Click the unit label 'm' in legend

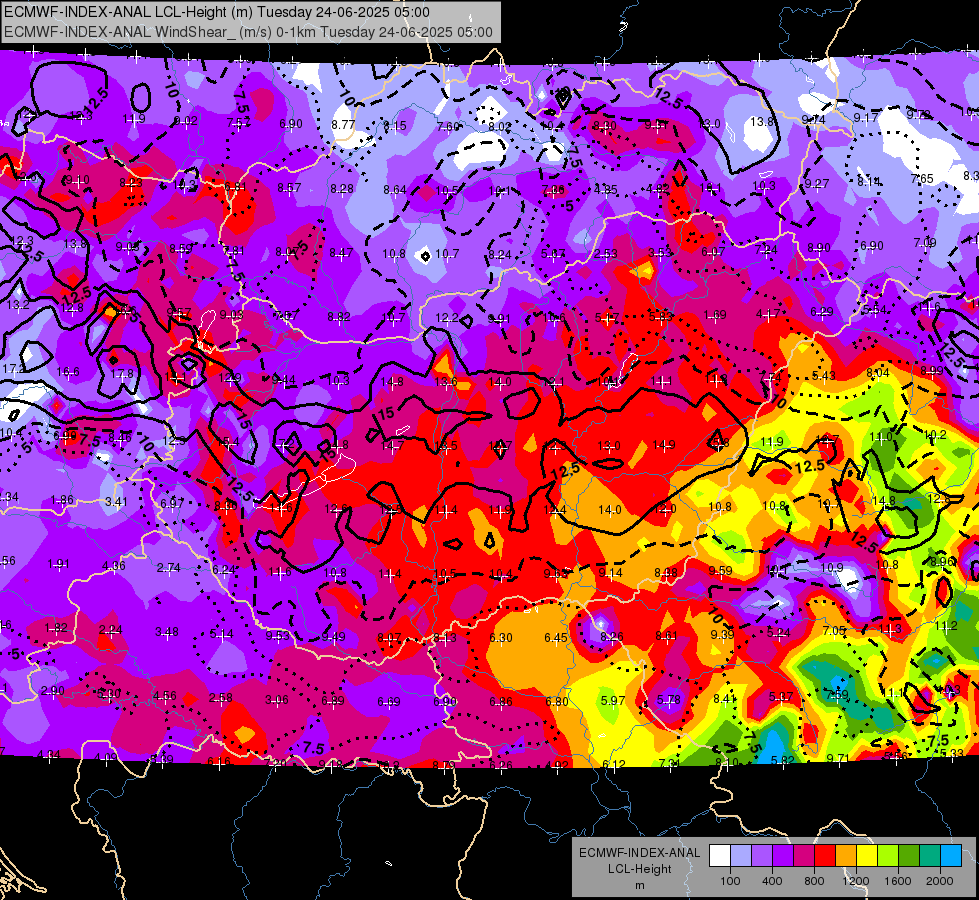click(x=639, y=885)
